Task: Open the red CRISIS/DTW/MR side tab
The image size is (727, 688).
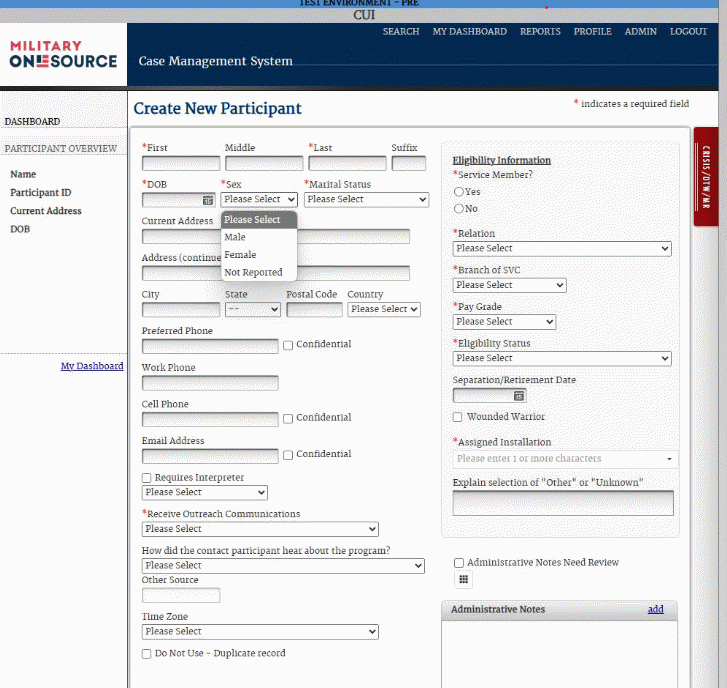Action: click(x=706, y=178)
